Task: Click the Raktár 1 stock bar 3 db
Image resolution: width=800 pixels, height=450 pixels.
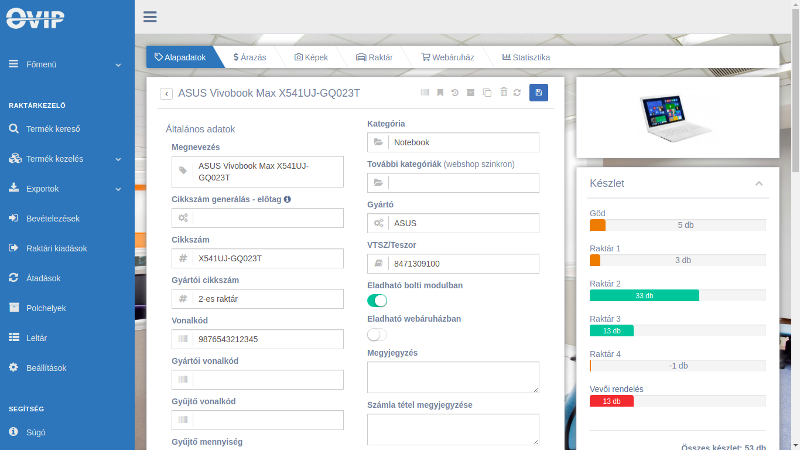Action: click(x=678, y=260)
